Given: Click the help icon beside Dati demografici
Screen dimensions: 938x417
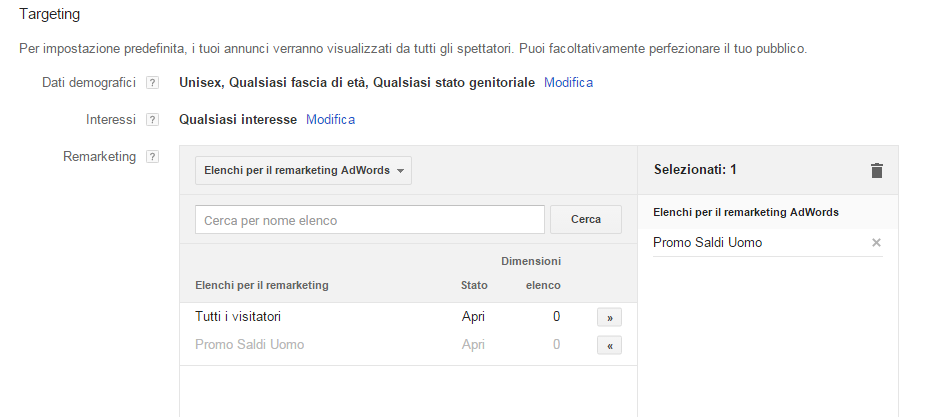Looking at the screenshot, I should [152, 83].
